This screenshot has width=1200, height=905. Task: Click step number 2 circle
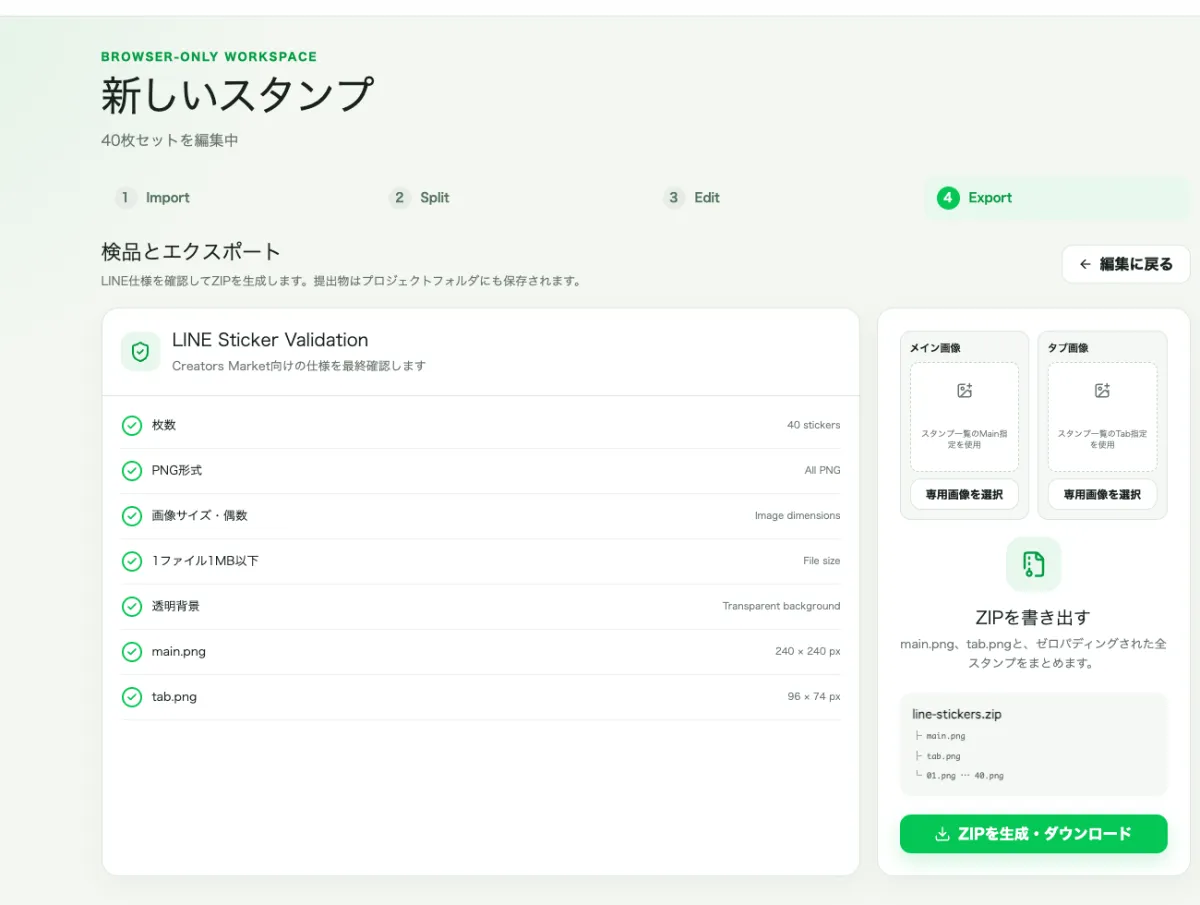(x=399, y=198)
